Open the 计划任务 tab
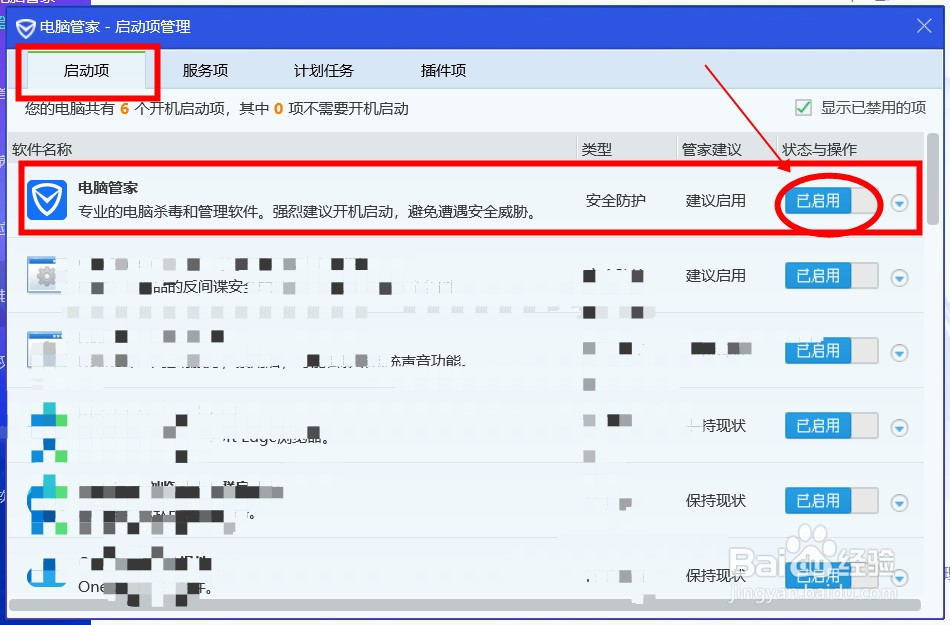This screenshot has height=625, width=950. coord(324,70)
